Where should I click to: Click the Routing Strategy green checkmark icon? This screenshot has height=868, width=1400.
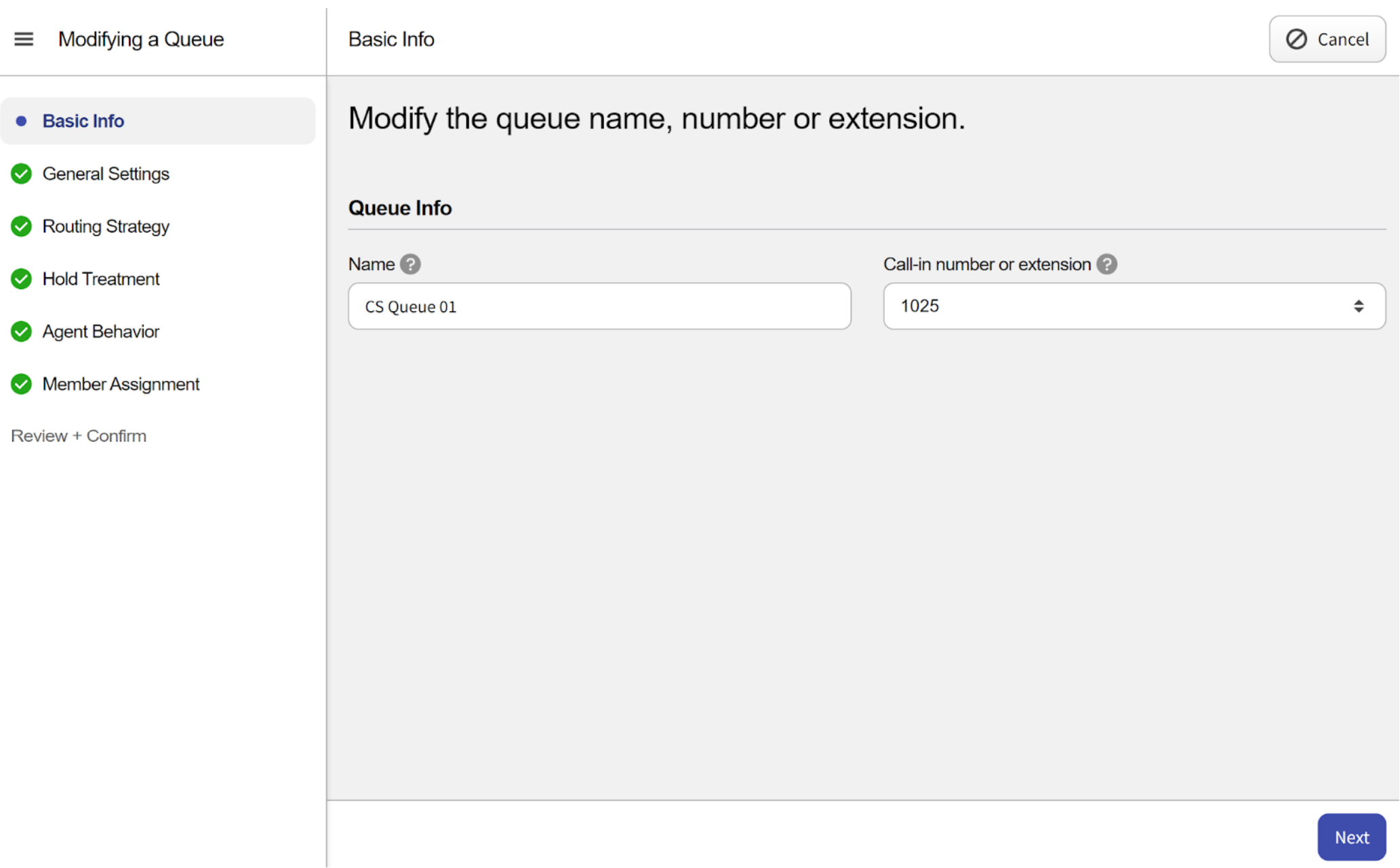(21, 226)
